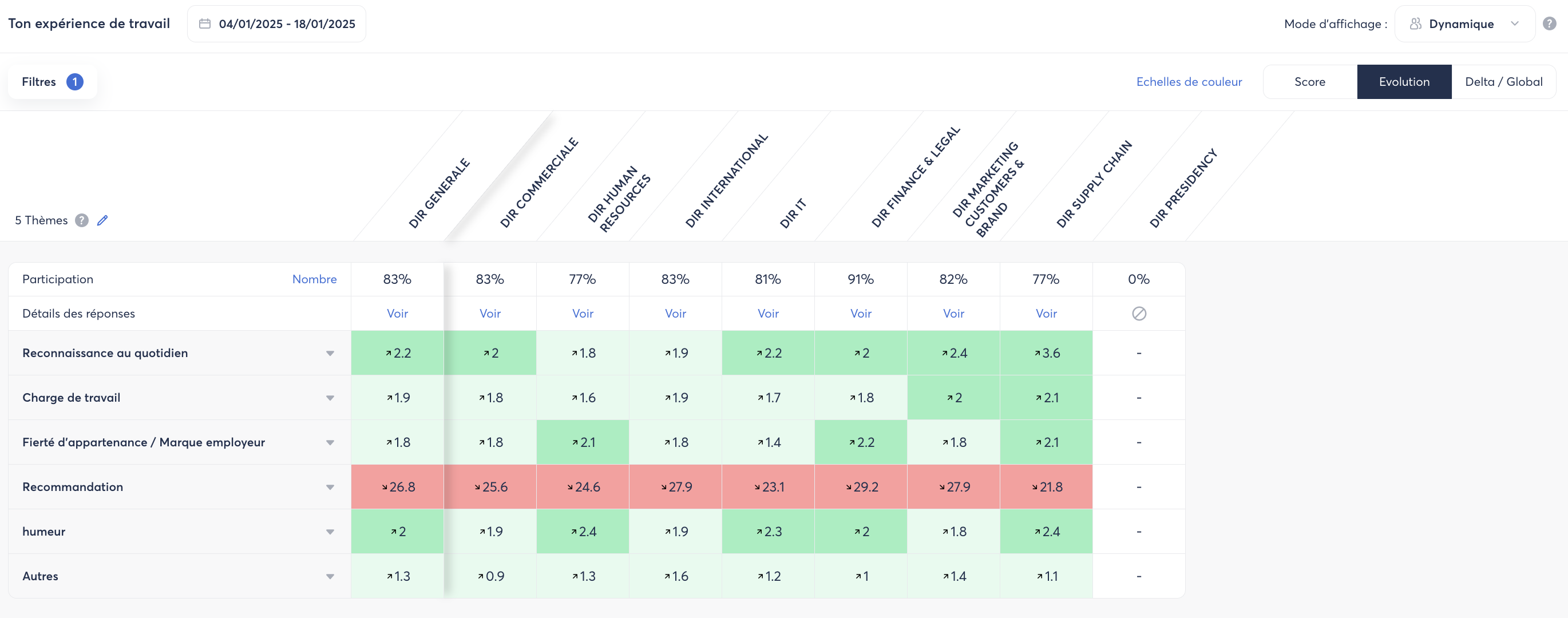Click the pencil icon to edit themes
This screenshot has height=618, width=1568.
point(102,220)
